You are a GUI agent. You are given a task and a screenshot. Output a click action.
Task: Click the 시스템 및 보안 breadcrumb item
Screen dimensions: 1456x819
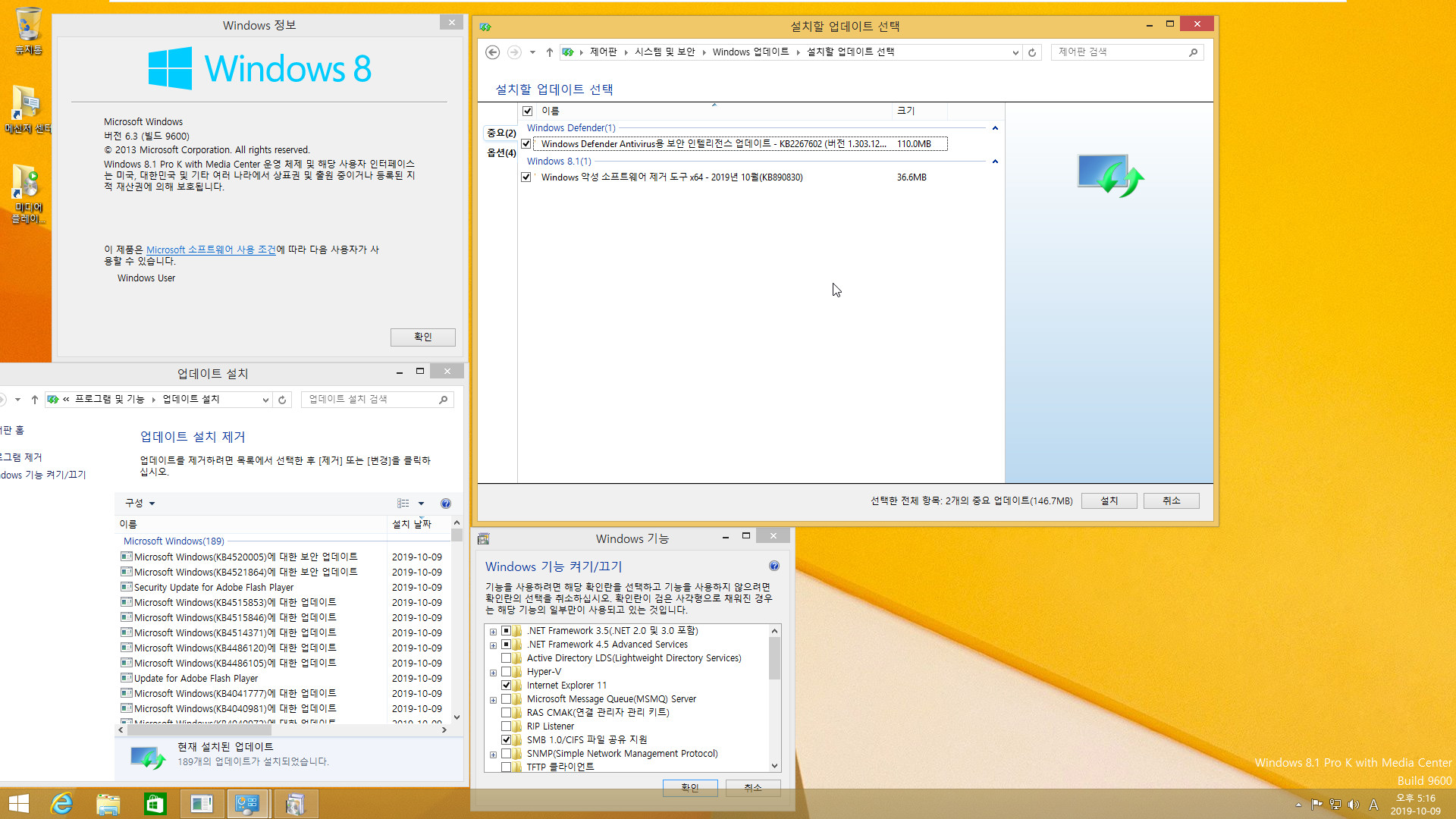pyautogui.click(x=665, y=52)
